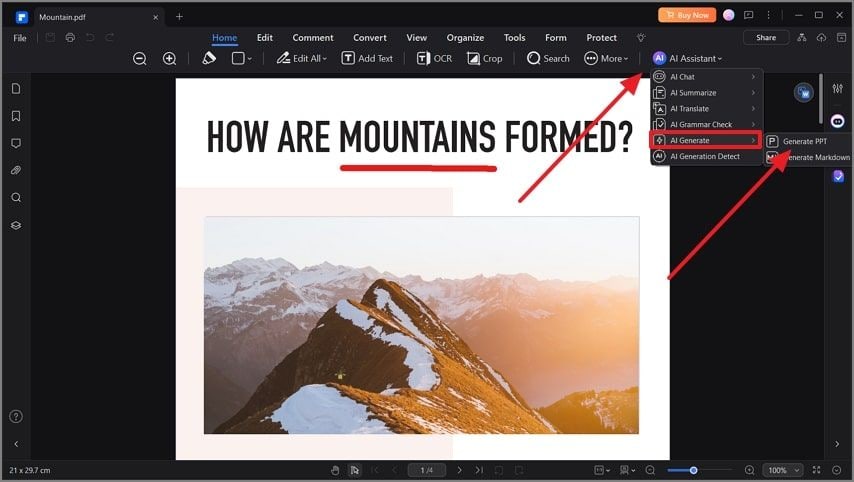Click the undo icon
Image resolution: width=854 pixels, height=482 pixels.
click(x=90, y=38)
